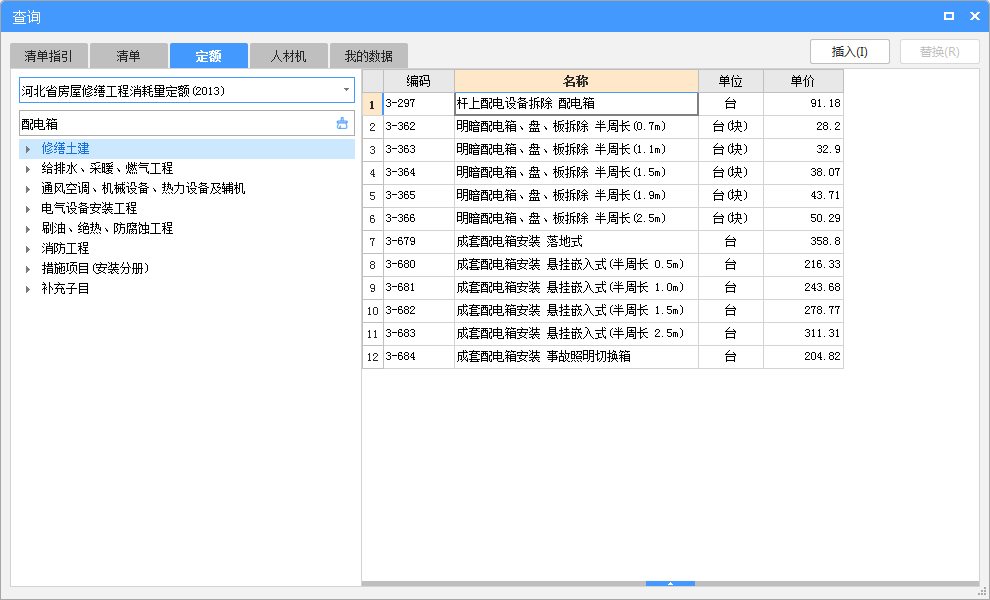Click price cell 243.68
The image size is (990, 600).
tap(803, 287)
